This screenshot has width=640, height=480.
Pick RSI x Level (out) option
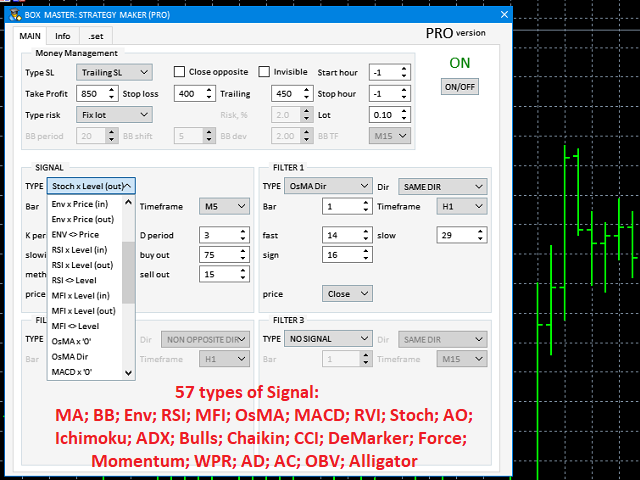[85, 265]
